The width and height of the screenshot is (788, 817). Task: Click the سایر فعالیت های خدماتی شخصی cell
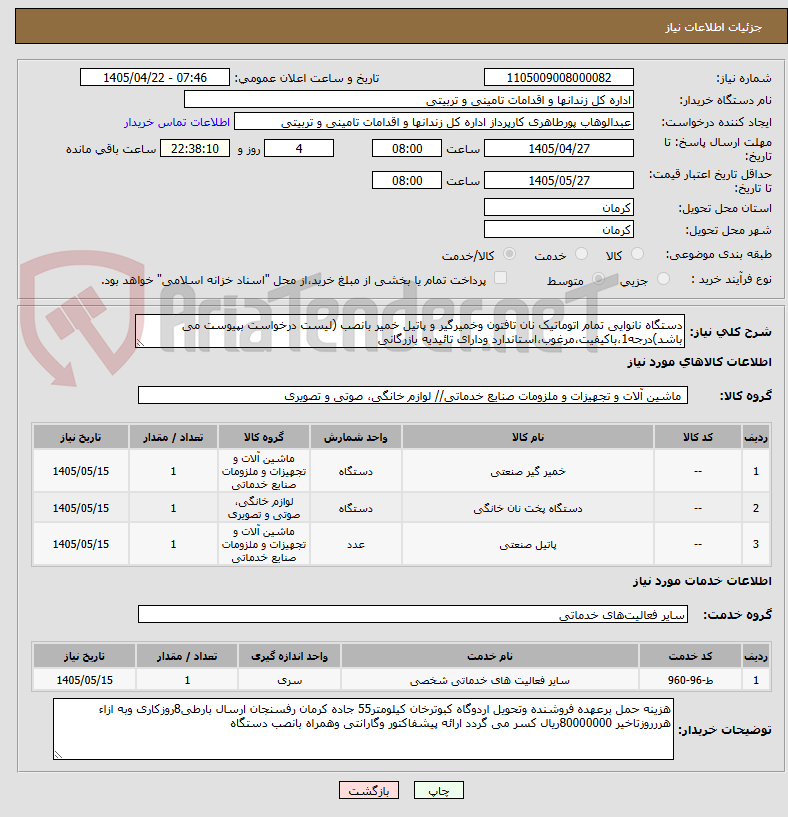point(489,680)
